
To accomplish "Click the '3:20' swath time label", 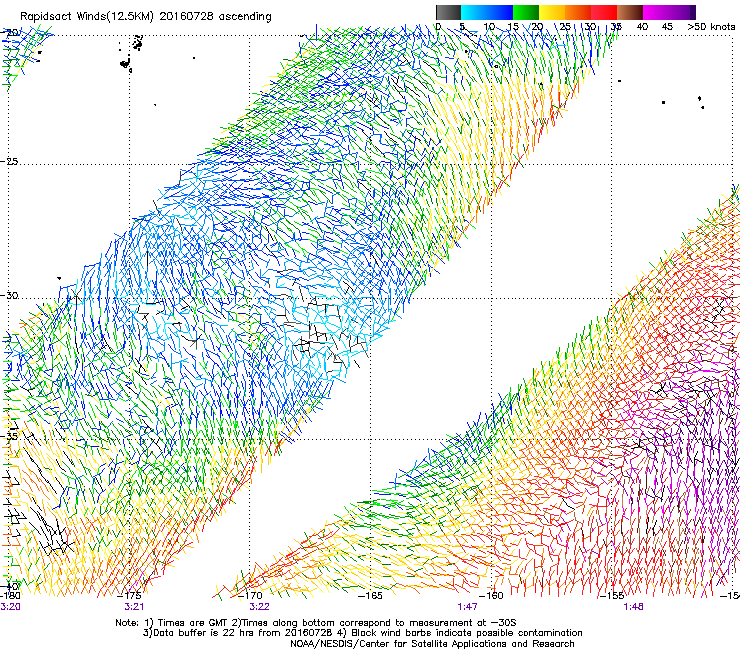I will 10,607.
